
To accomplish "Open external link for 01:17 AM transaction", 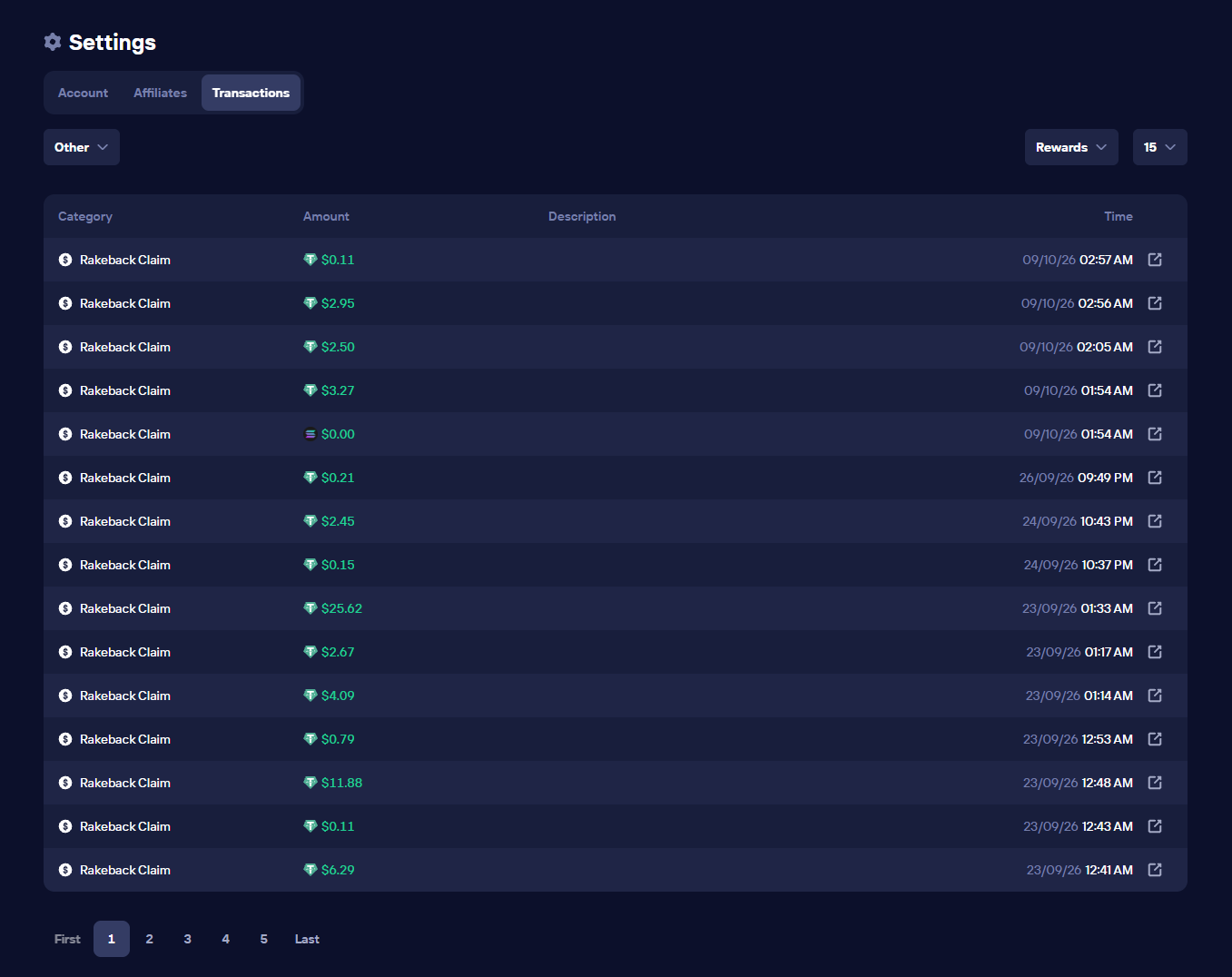I will point(1155,652).
